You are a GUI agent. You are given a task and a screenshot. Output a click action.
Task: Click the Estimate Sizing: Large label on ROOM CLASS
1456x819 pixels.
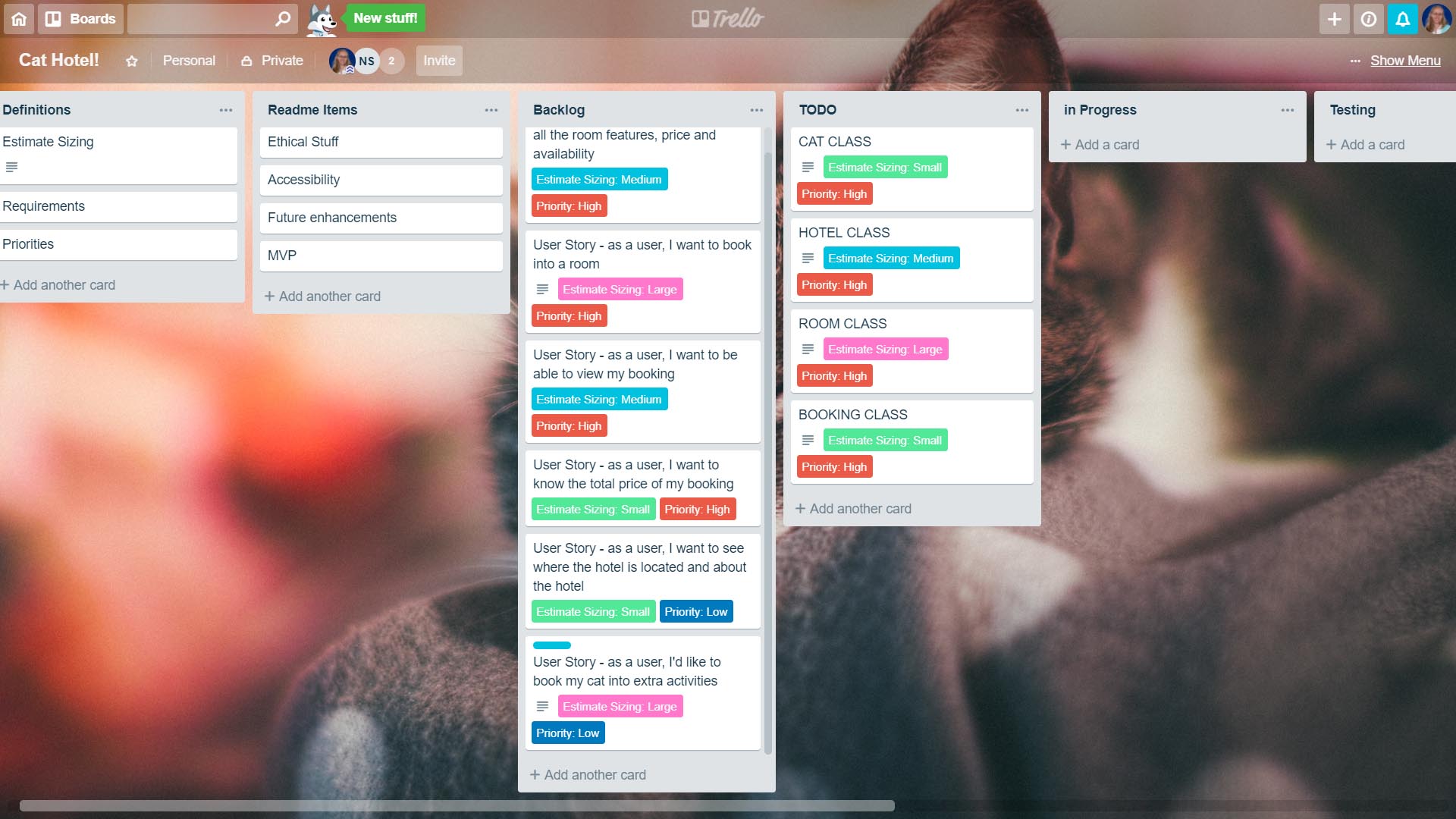(884, 349)
